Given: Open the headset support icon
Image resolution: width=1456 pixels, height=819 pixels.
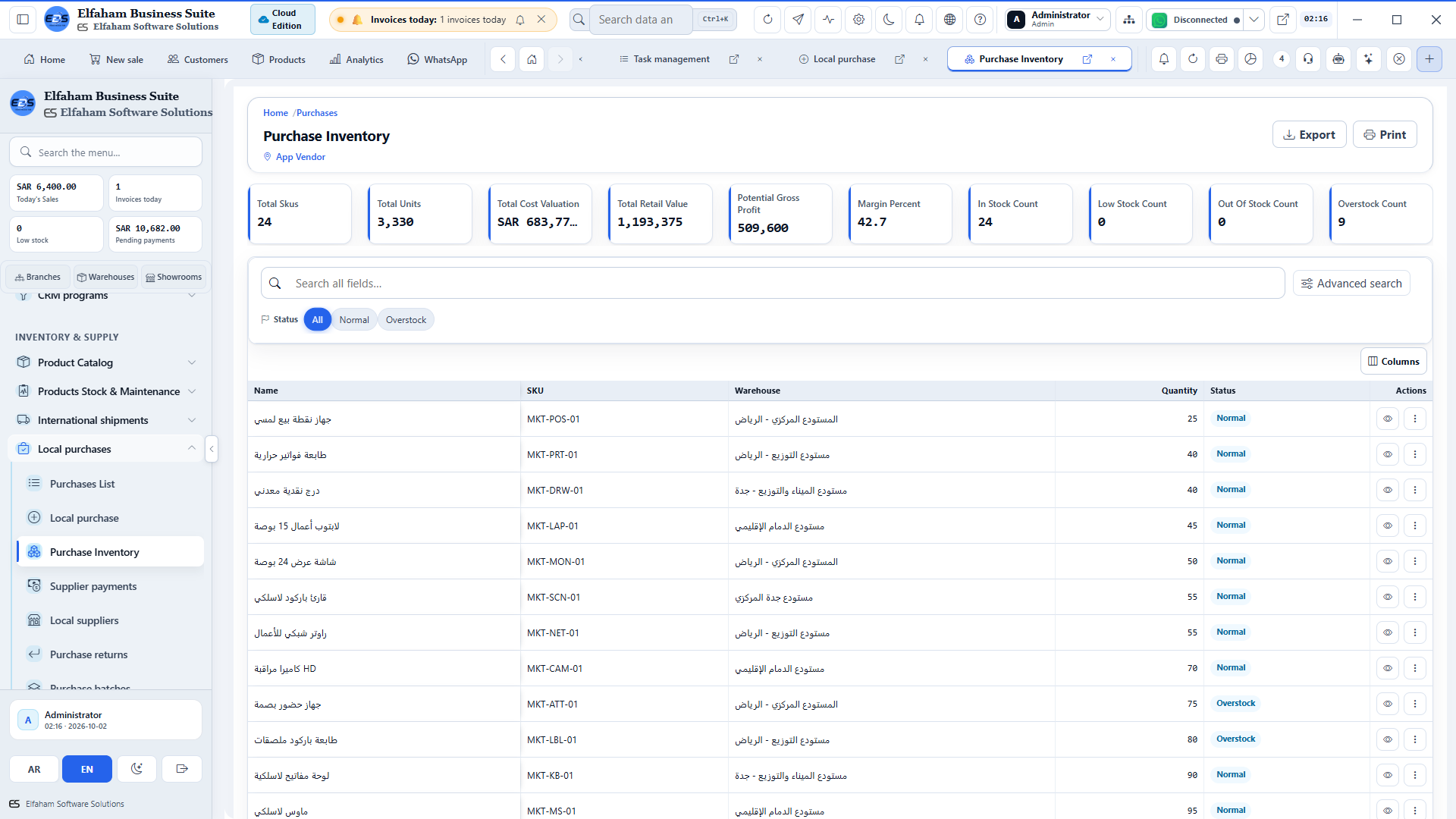Looking at the screenshot, I should [x=1308, y=59].
